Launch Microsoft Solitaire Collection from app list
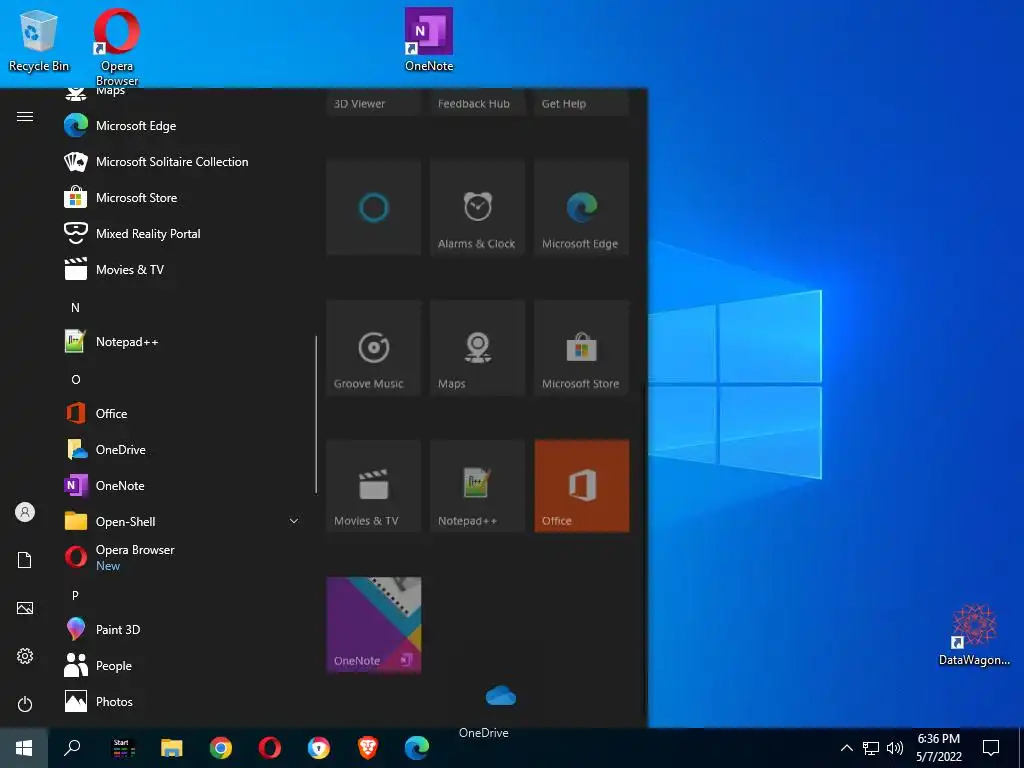The image size is (1024, 768). (182, 161)
